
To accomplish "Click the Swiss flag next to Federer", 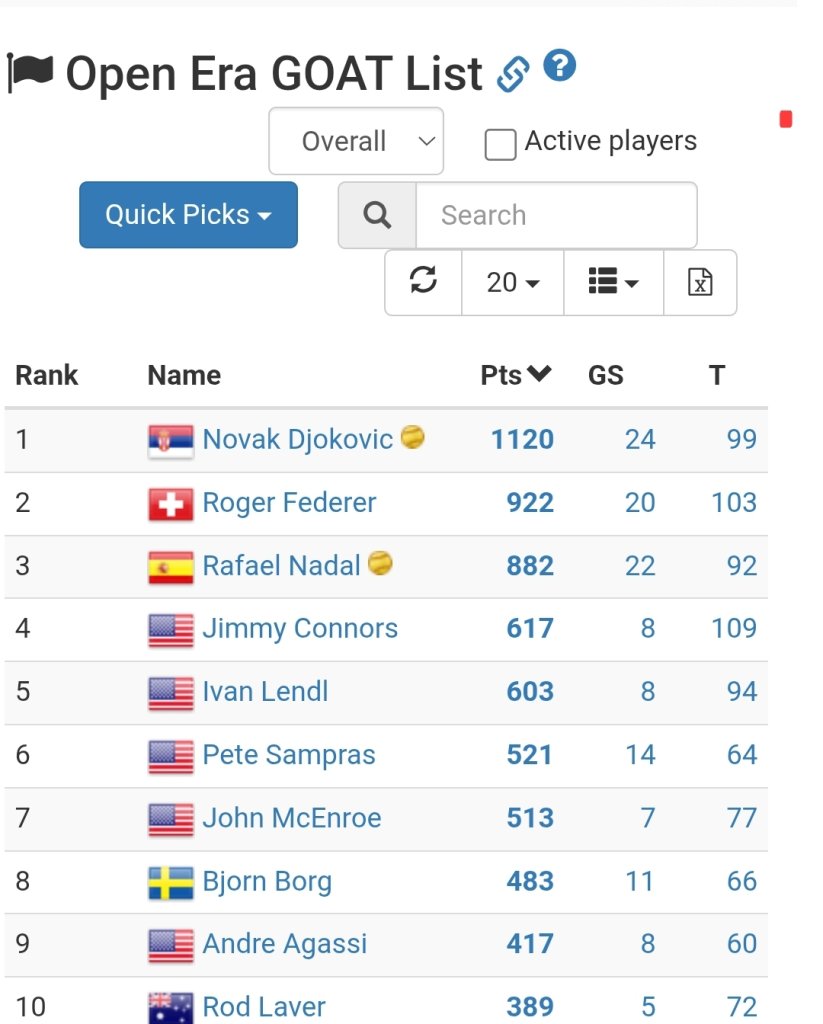I will [x=171, y=504].
